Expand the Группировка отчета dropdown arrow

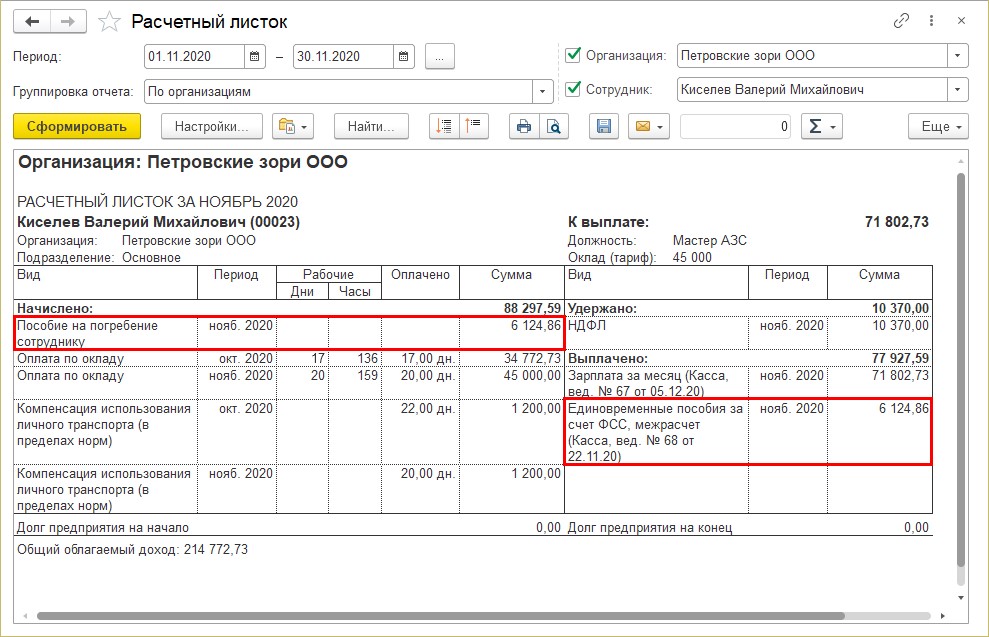tap(542, 91)
